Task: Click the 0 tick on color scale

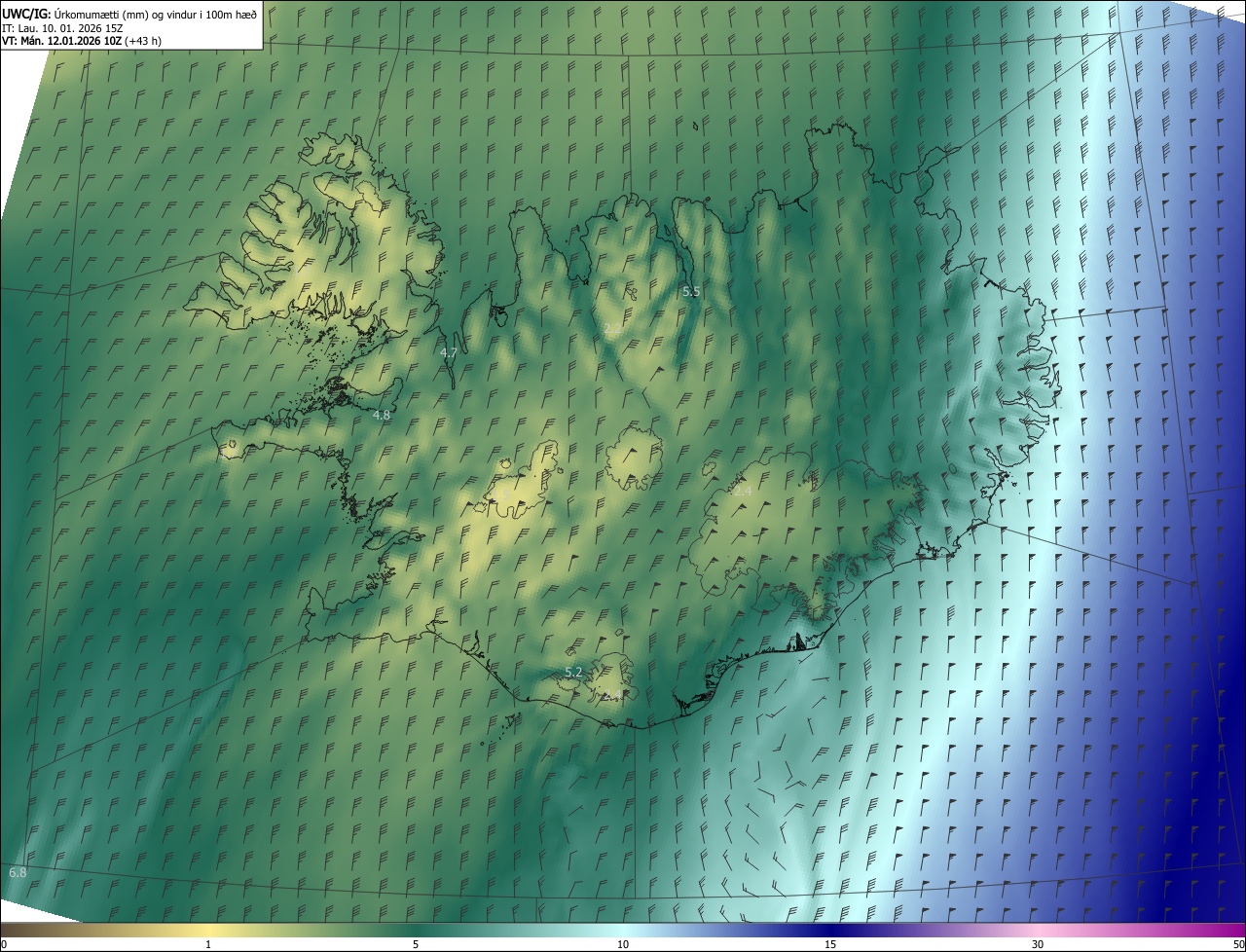Action: tap(4, 944)
